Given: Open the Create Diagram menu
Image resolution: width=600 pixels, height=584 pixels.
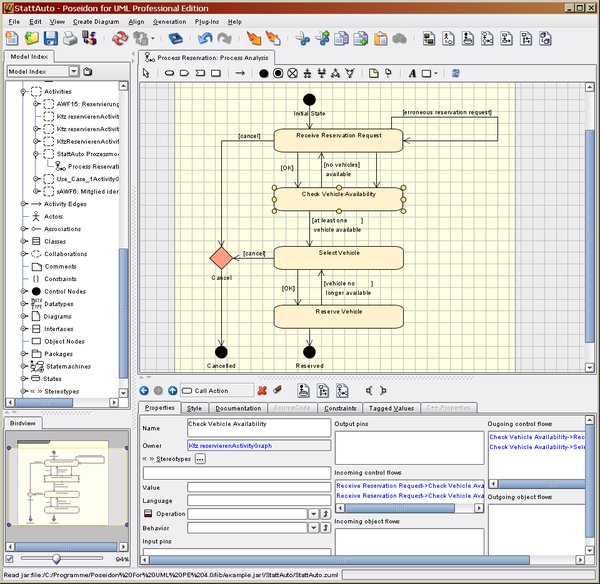Looking at the screenshot, I should [96, 22].
